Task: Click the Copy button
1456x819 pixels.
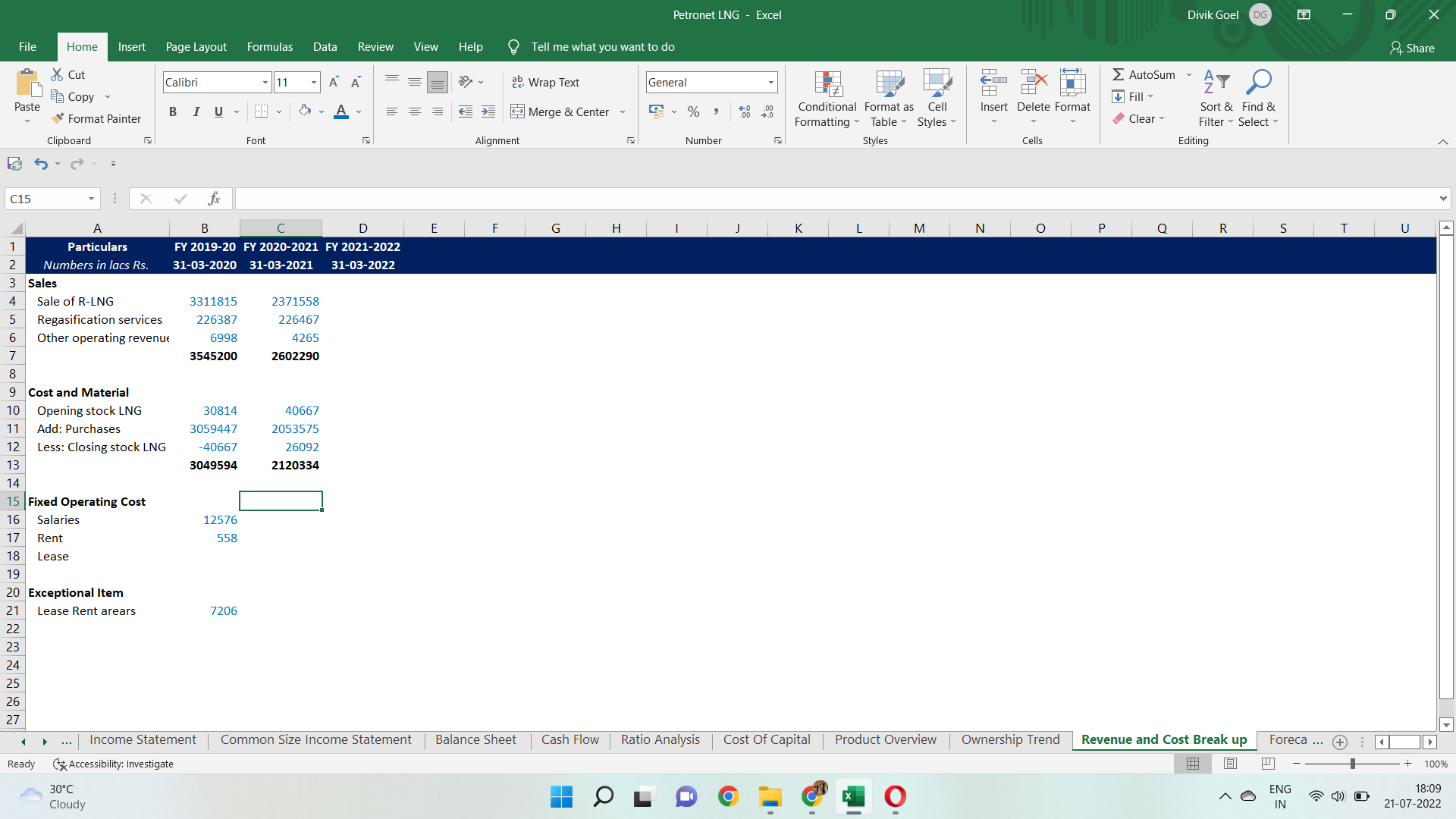Action: click(73, 96)
